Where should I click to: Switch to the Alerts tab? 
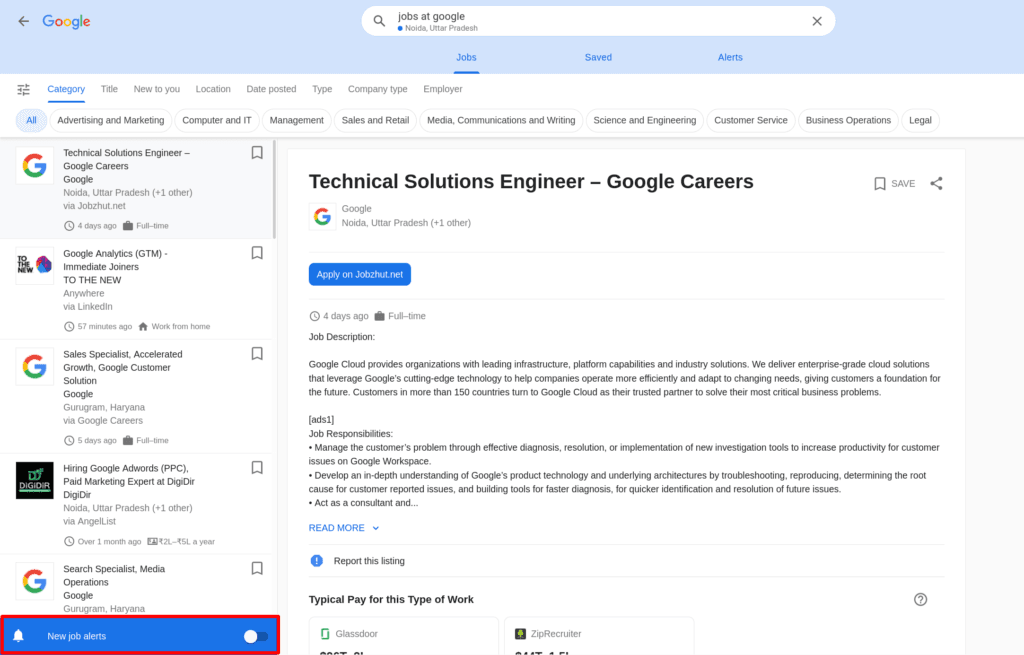730,57
